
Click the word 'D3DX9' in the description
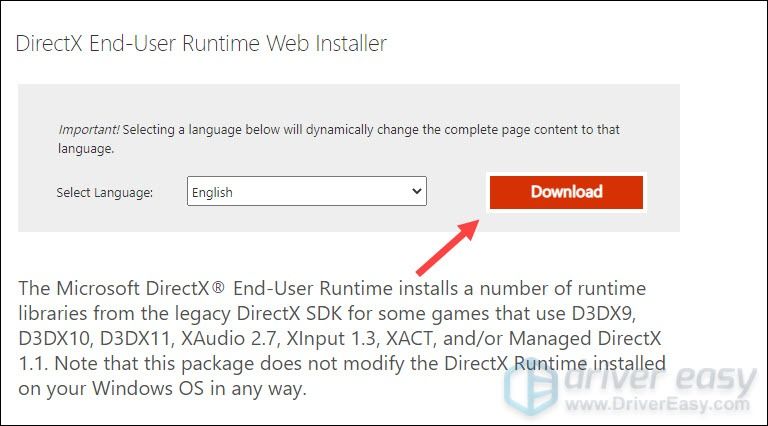coord(603,313)
